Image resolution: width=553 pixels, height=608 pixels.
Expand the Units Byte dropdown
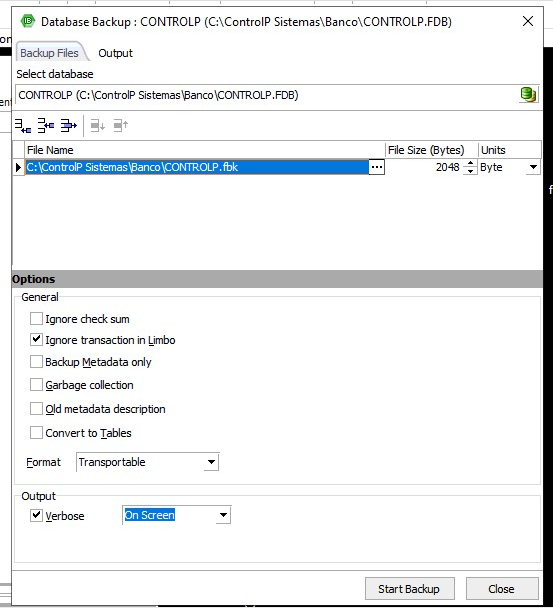pos(533,167)
